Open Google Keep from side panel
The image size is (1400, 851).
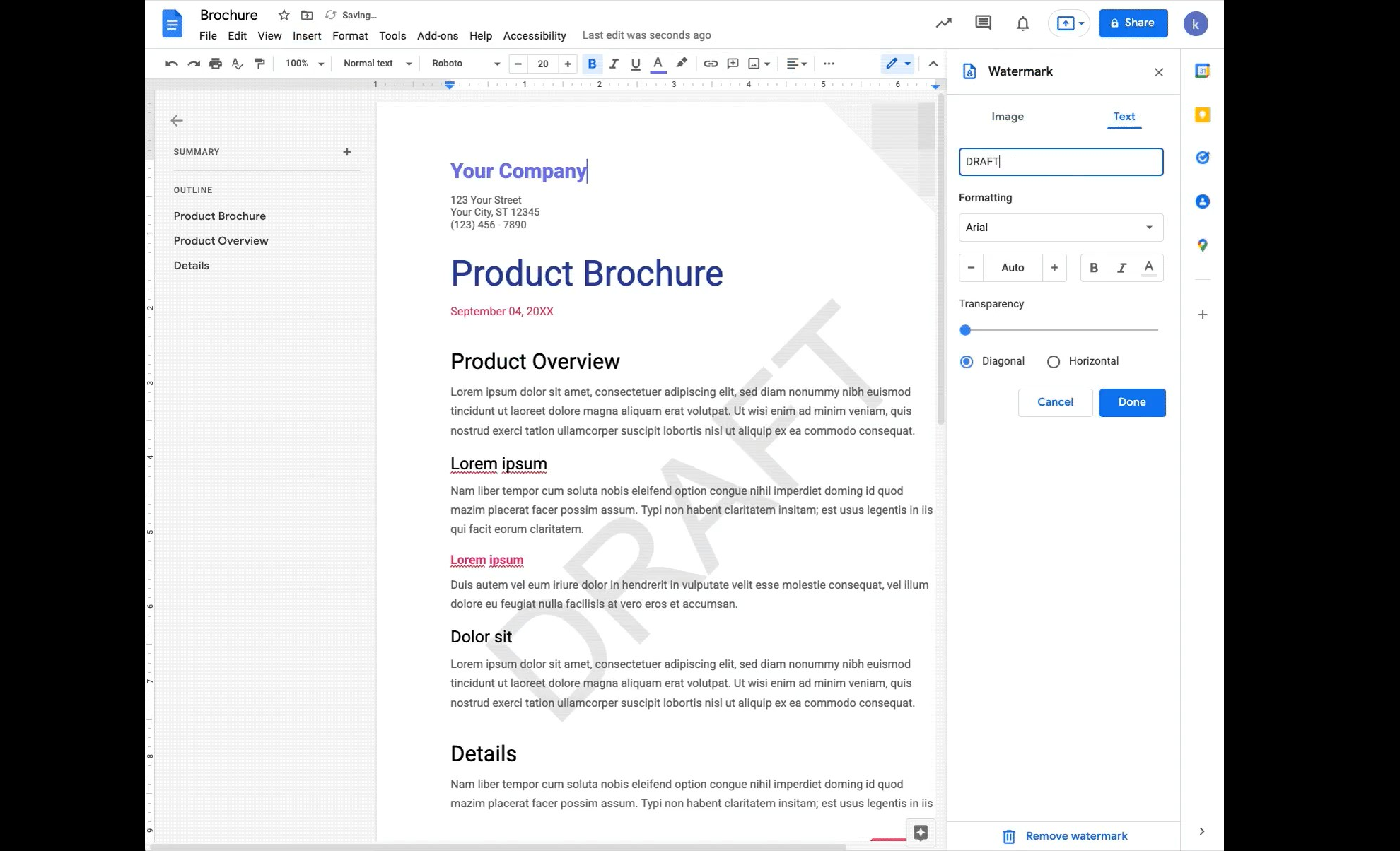(x=1202, y=115)
